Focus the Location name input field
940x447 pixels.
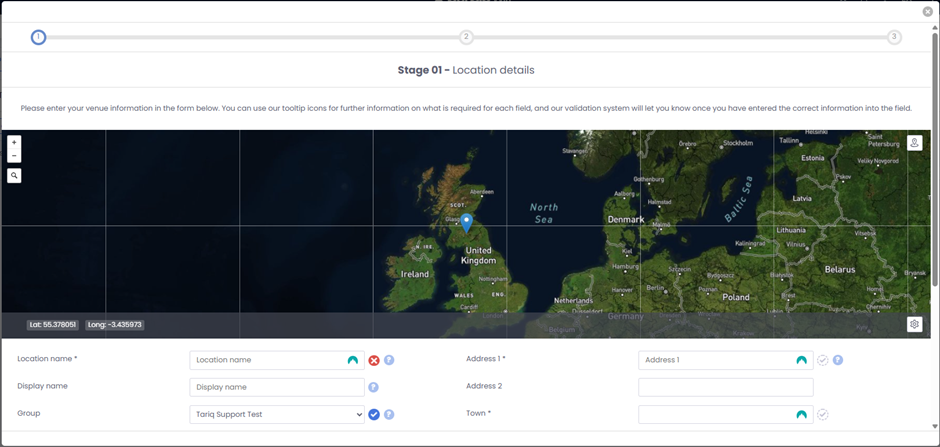277,360
